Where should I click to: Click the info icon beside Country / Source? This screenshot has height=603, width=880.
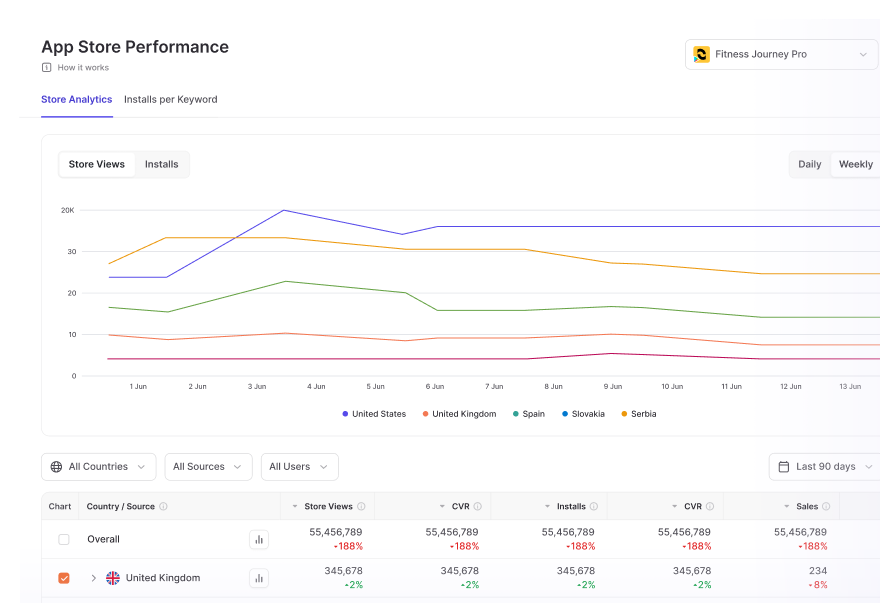(x=163, y=506)
